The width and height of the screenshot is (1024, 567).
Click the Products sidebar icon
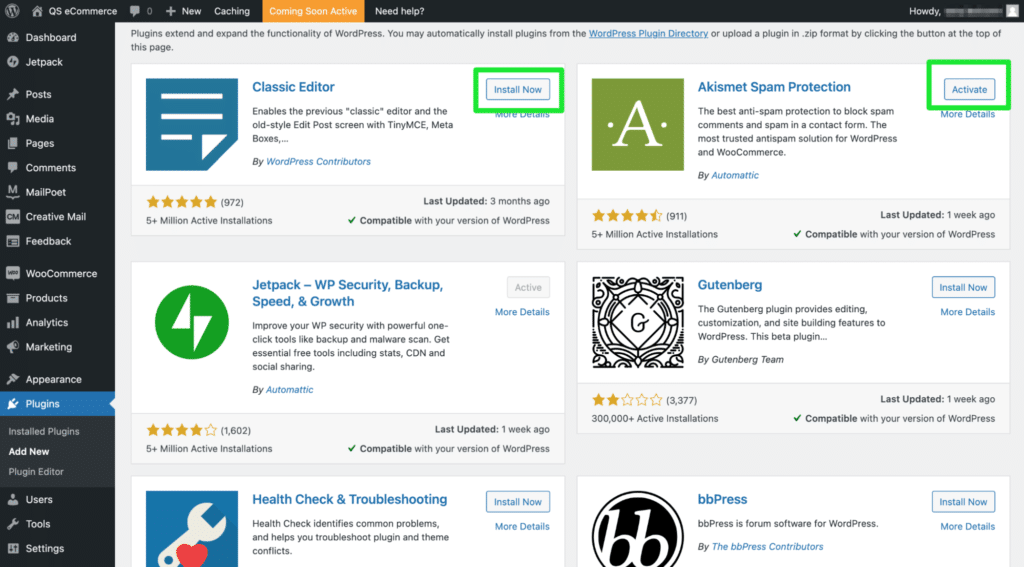[13, 298]
